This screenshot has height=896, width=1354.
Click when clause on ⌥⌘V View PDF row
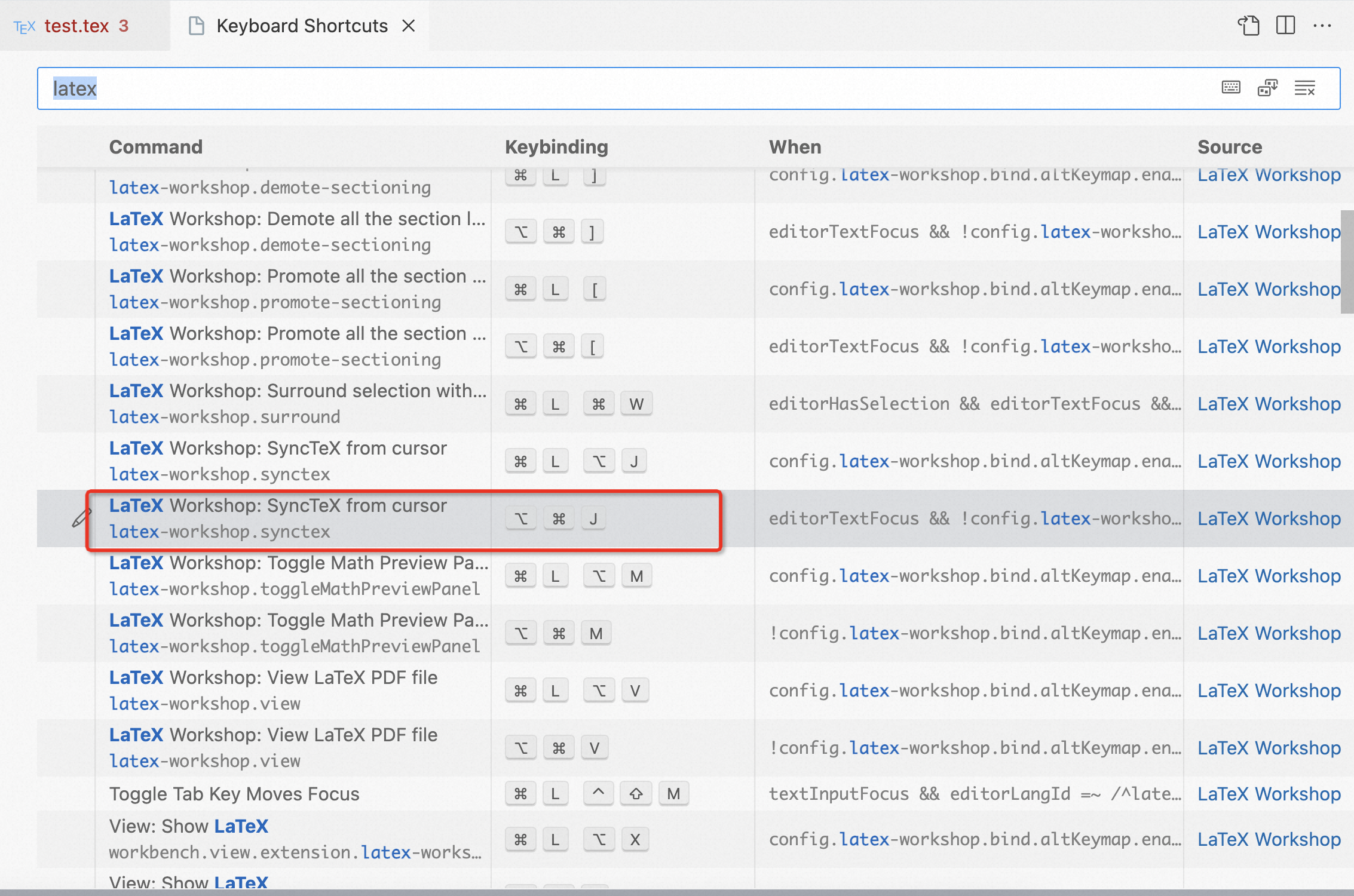pos(975,748)
